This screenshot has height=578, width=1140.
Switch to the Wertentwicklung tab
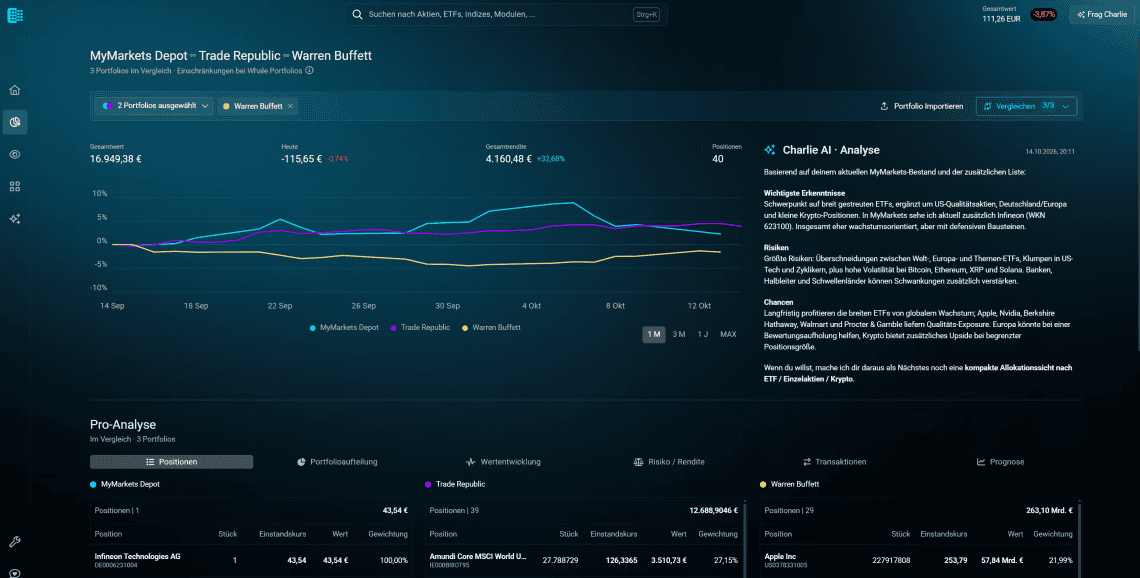click(503, 462)
